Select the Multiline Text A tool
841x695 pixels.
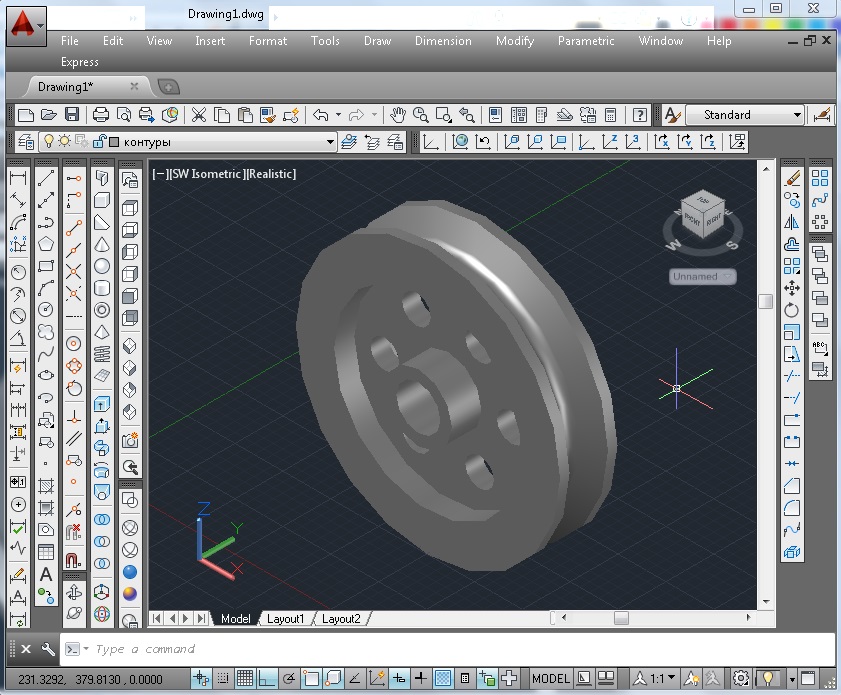46,574
